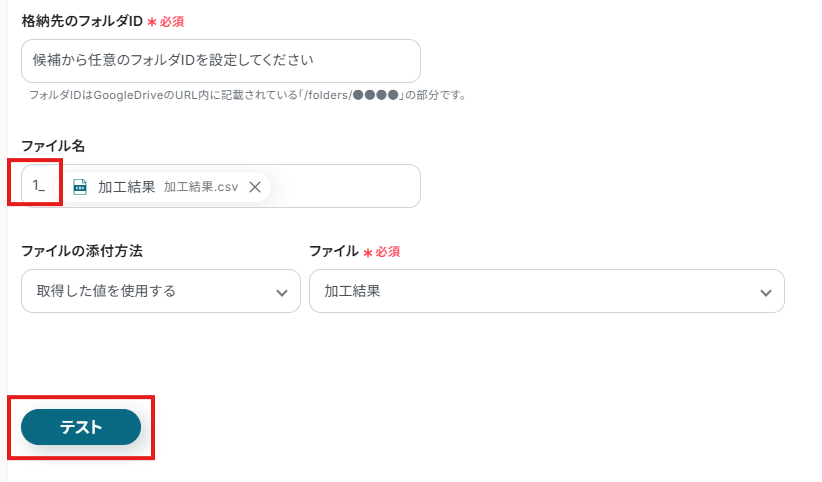Expand the chevron on the ファイル combo box
Image resolution: width=822 pixels, height=482 pixels.
click(765, 292)
